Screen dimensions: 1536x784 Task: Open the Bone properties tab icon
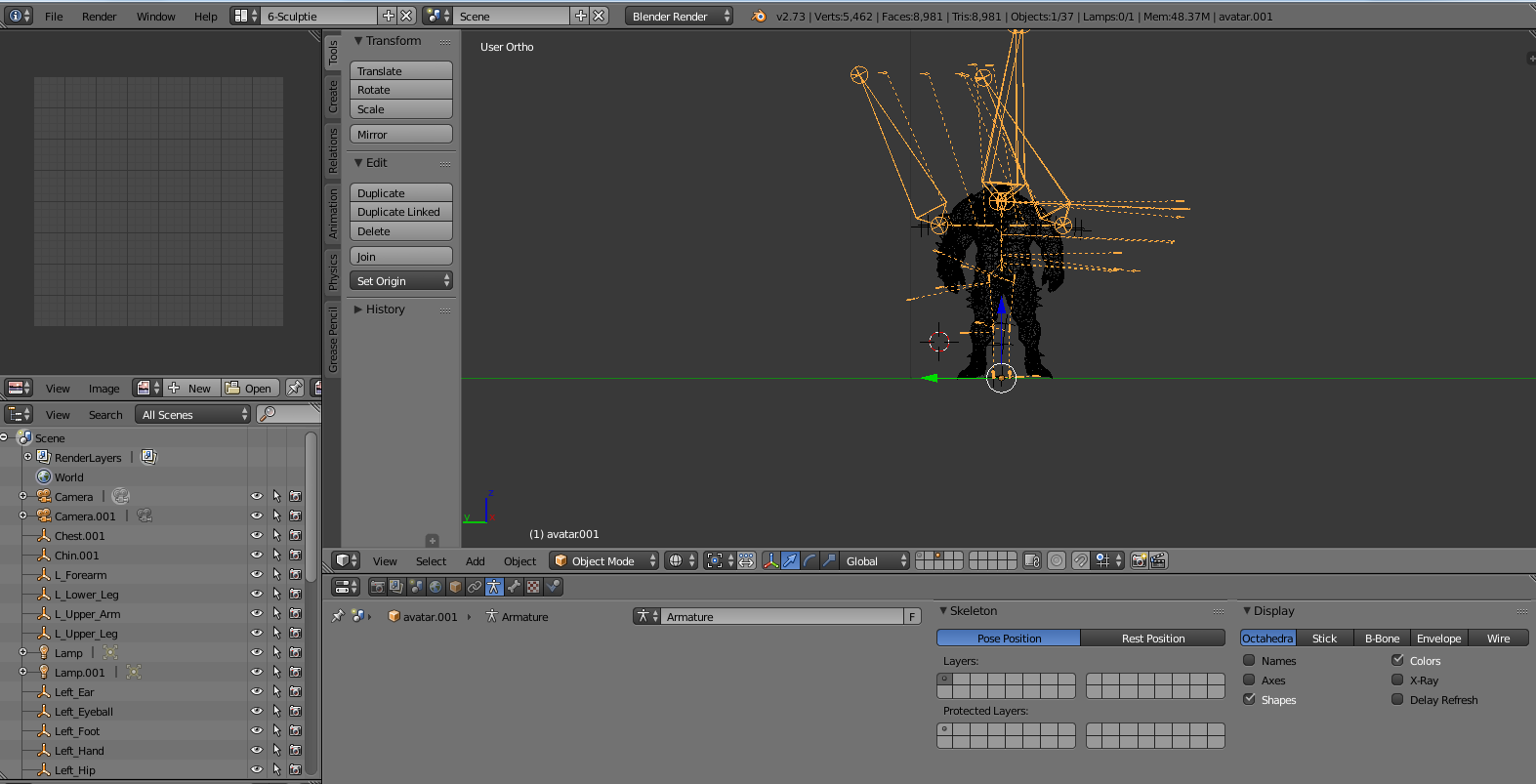coord(514,587)
